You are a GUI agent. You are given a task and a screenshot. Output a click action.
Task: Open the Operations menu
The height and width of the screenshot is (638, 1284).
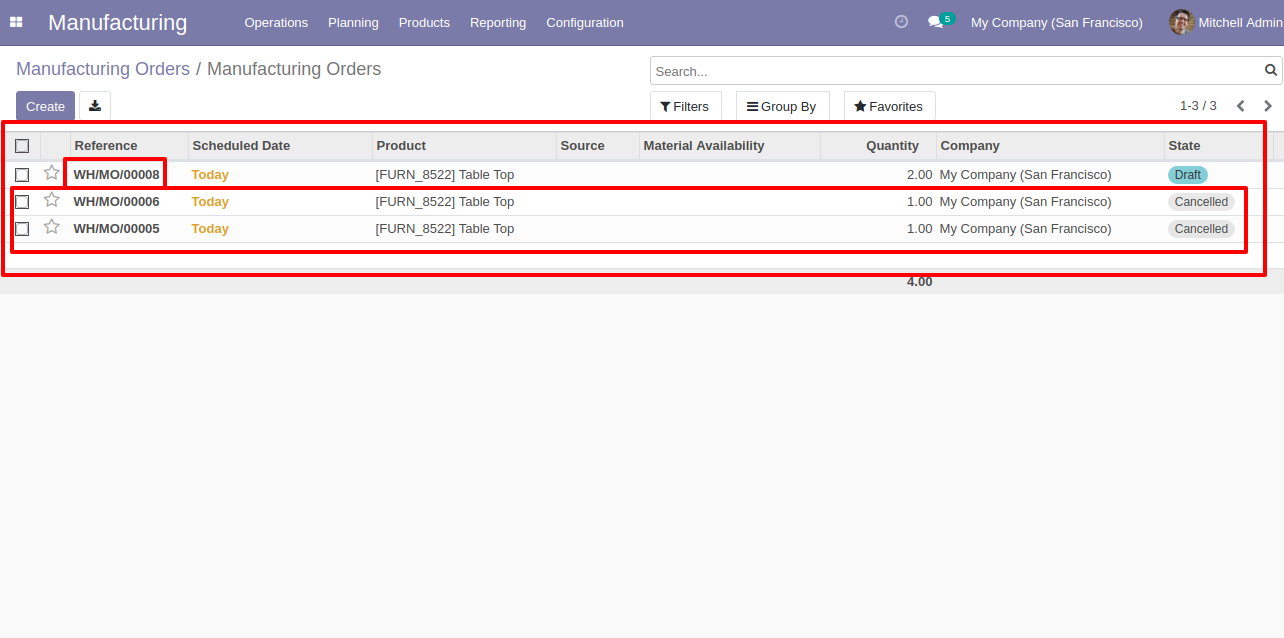[276, 22]
